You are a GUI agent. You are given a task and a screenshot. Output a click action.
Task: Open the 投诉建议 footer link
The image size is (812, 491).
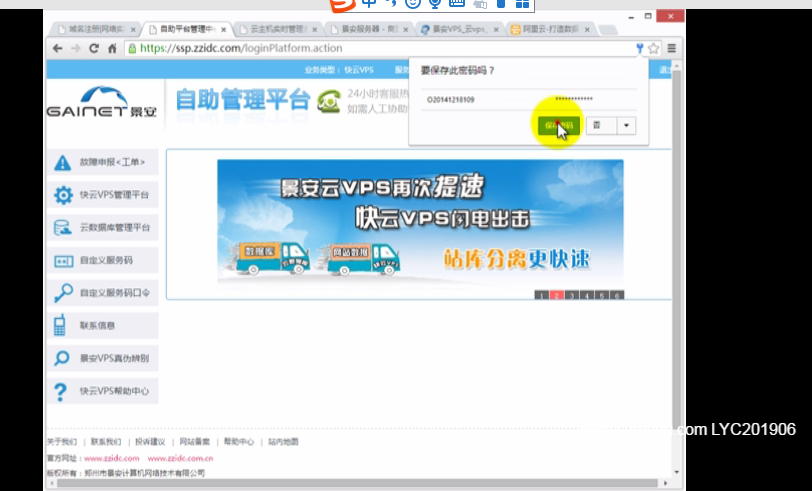[150, 442]
